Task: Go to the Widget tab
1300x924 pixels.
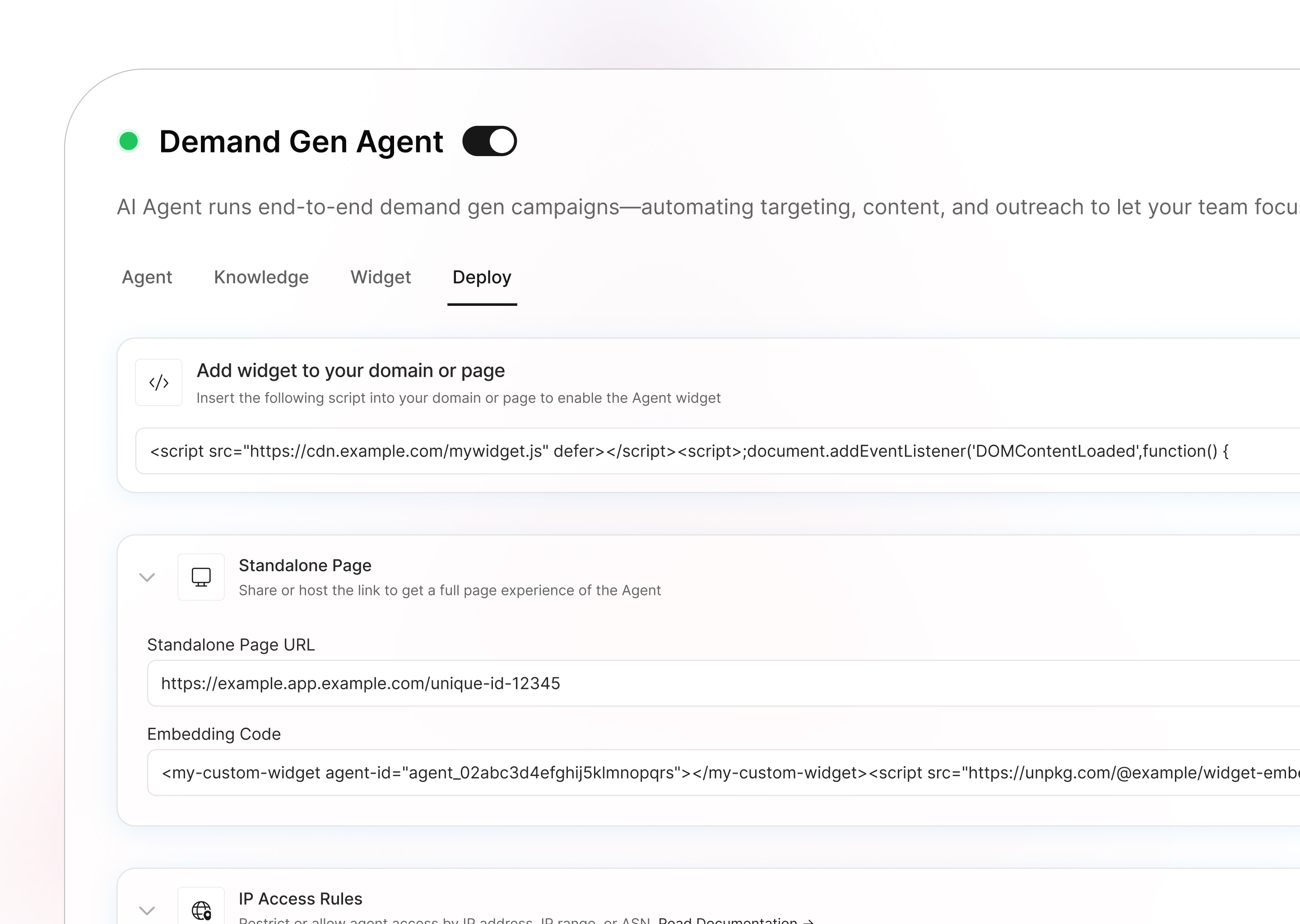Action: pos(380,277)
